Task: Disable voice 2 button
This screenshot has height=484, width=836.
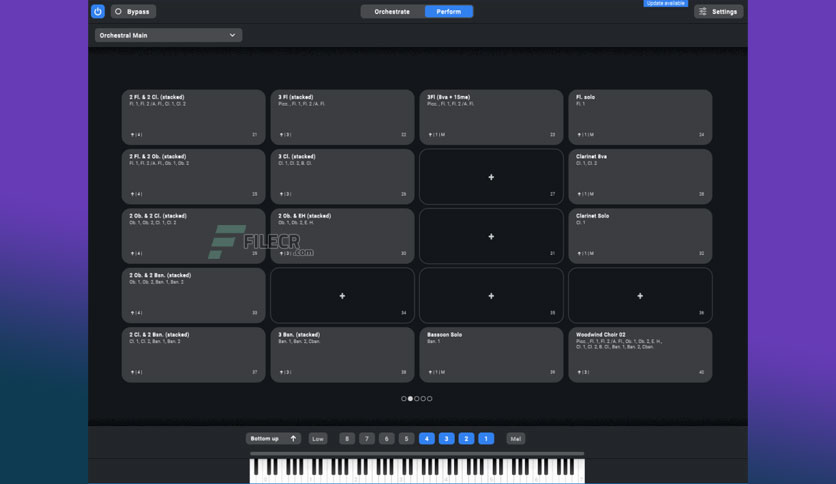Action: tap(466, 439)
